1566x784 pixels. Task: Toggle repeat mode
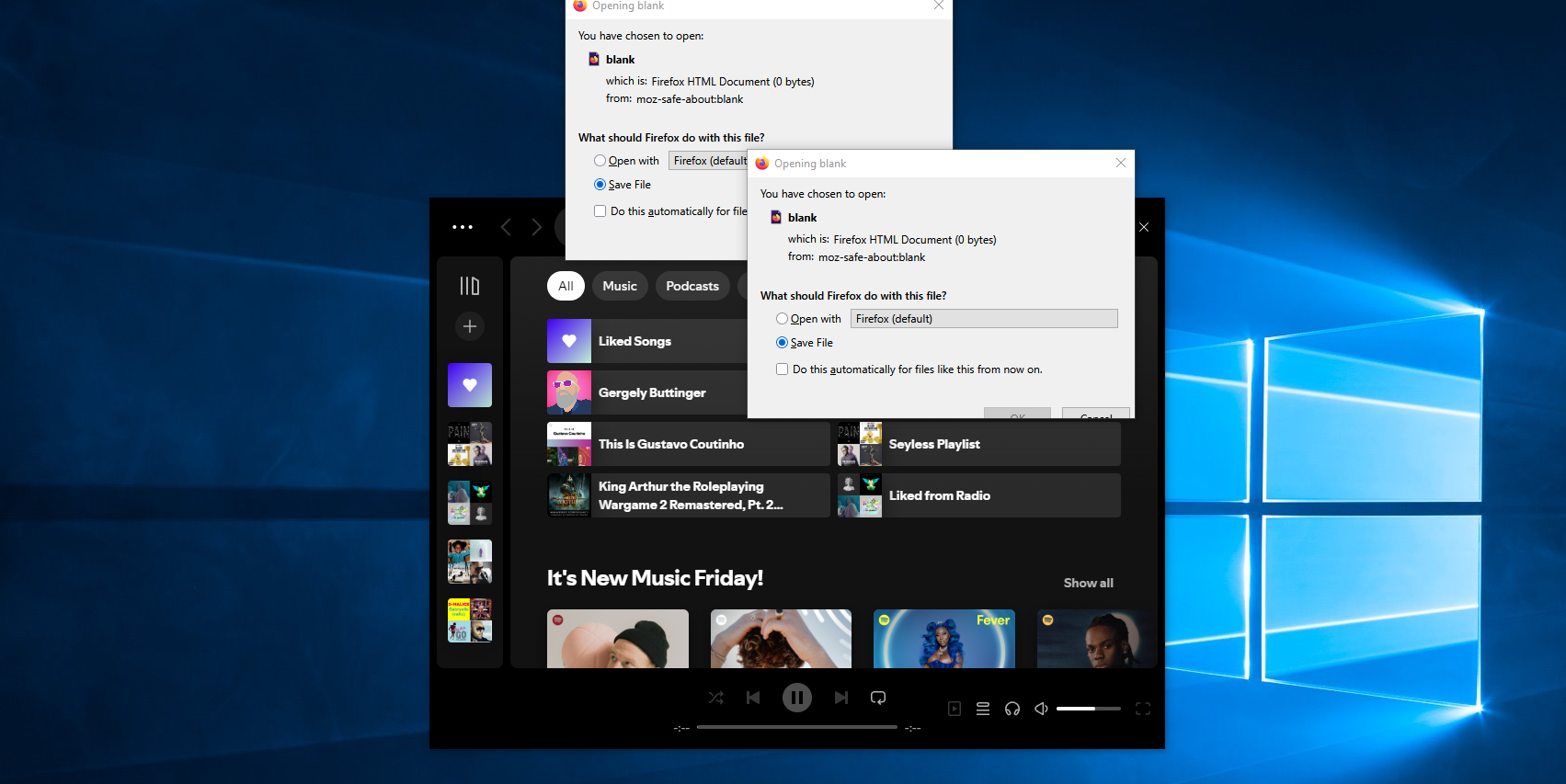click(x=878, y=698)
